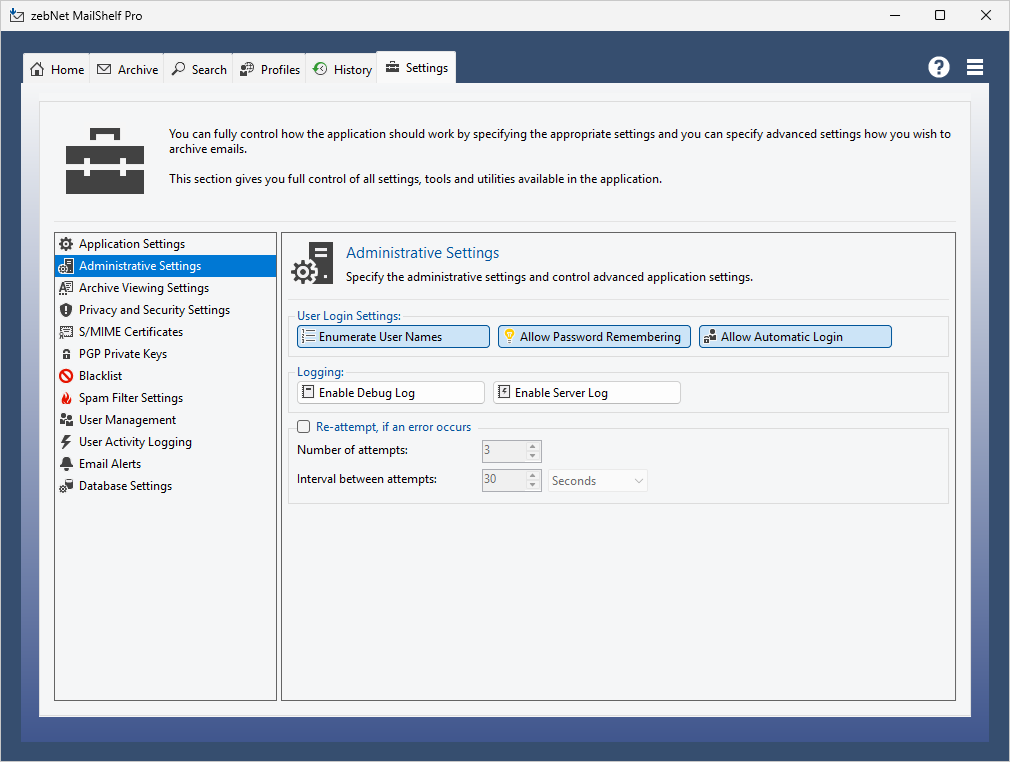Click the User Management people icon
Viewport: 1010px width, 762px height.
tap(66, 420)
